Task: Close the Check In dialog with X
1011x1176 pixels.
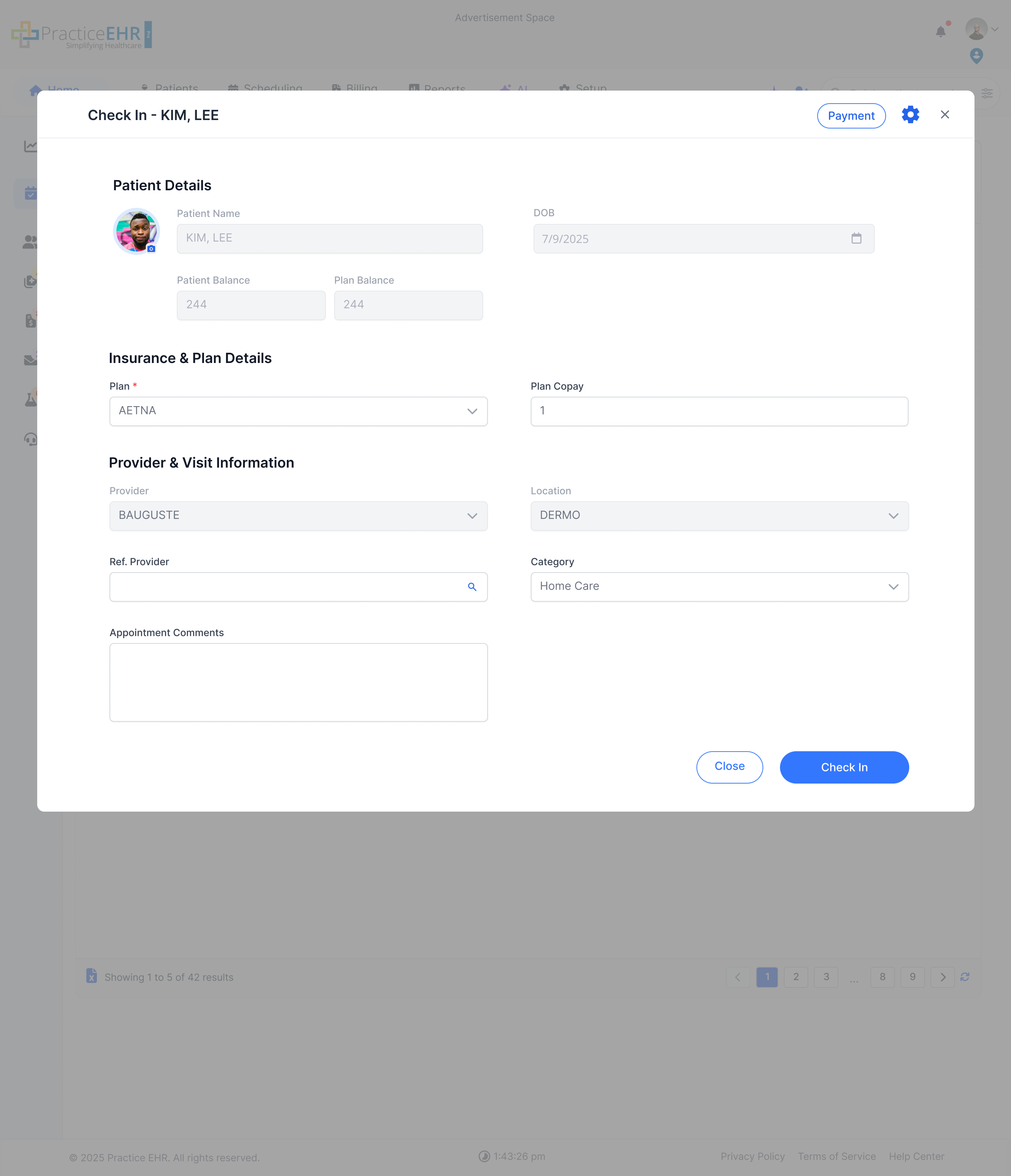Action: coord(945,115)
